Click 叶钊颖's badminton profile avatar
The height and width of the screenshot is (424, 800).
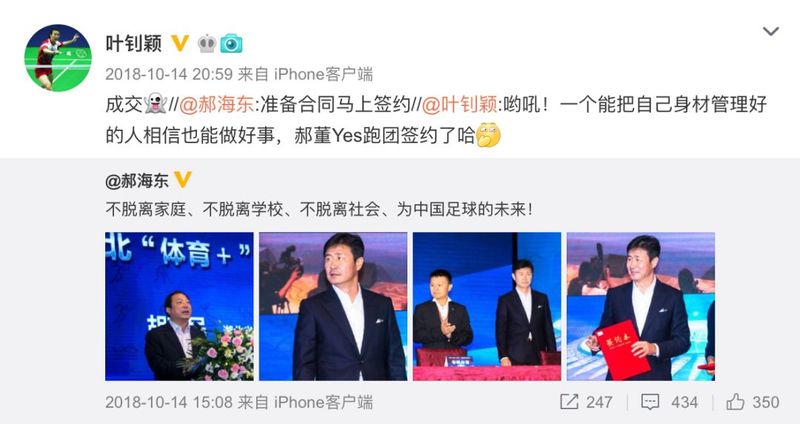click(x=58, y=58)
